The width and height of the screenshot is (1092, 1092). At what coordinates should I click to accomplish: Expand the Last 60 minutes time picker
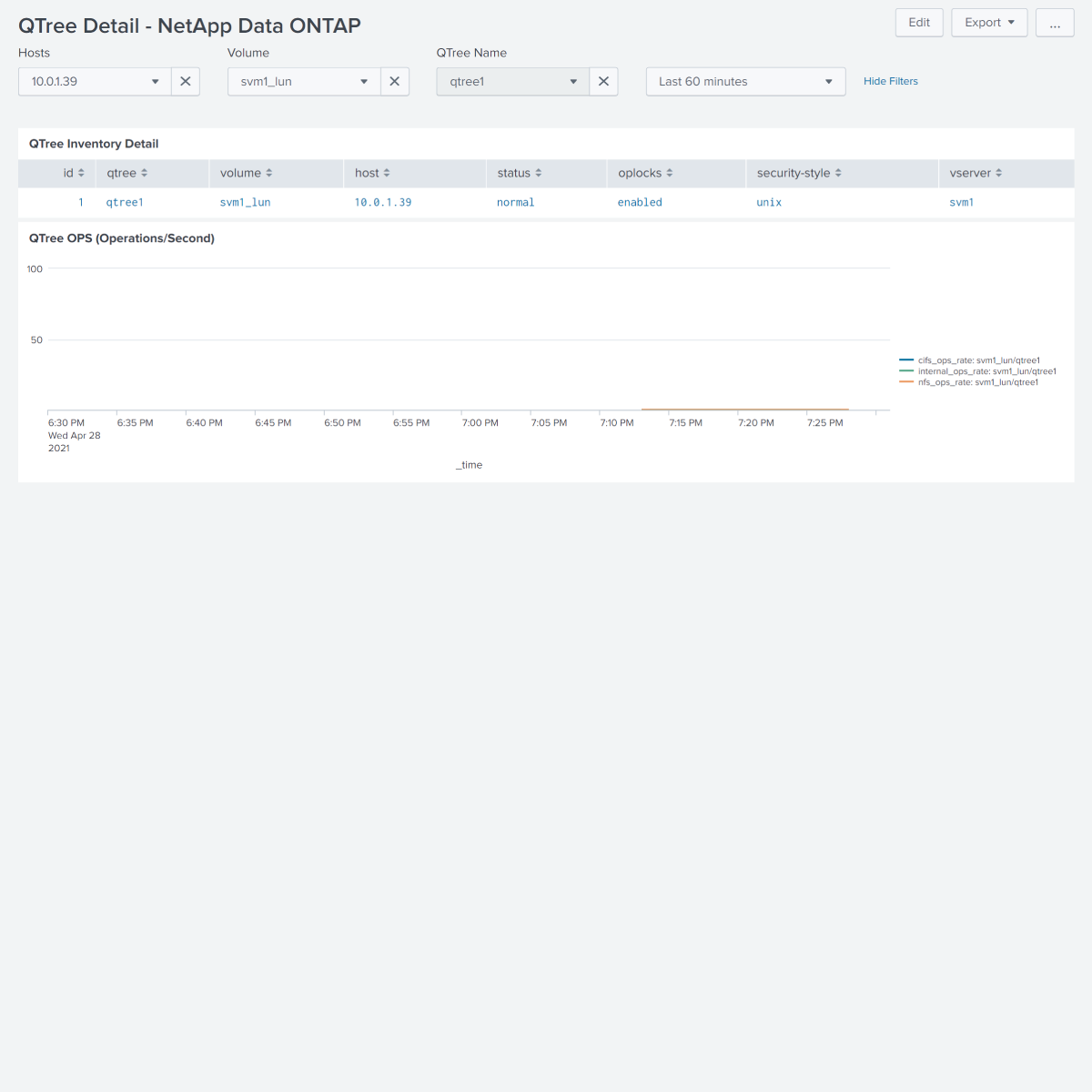(x=746, y=81)
